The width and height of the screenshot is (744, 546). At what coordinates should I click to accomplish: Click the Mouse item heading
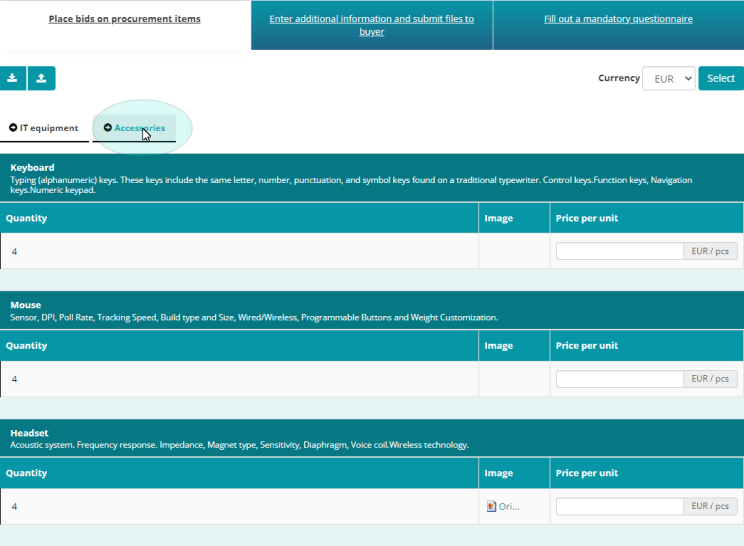[25, 305]
